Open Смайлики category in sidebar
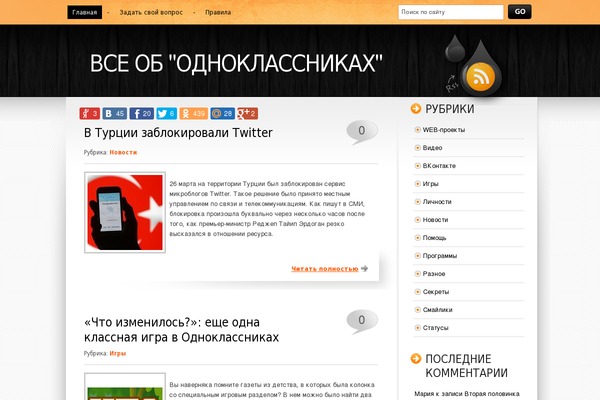 pyautogui.click(x=437, y=310)
